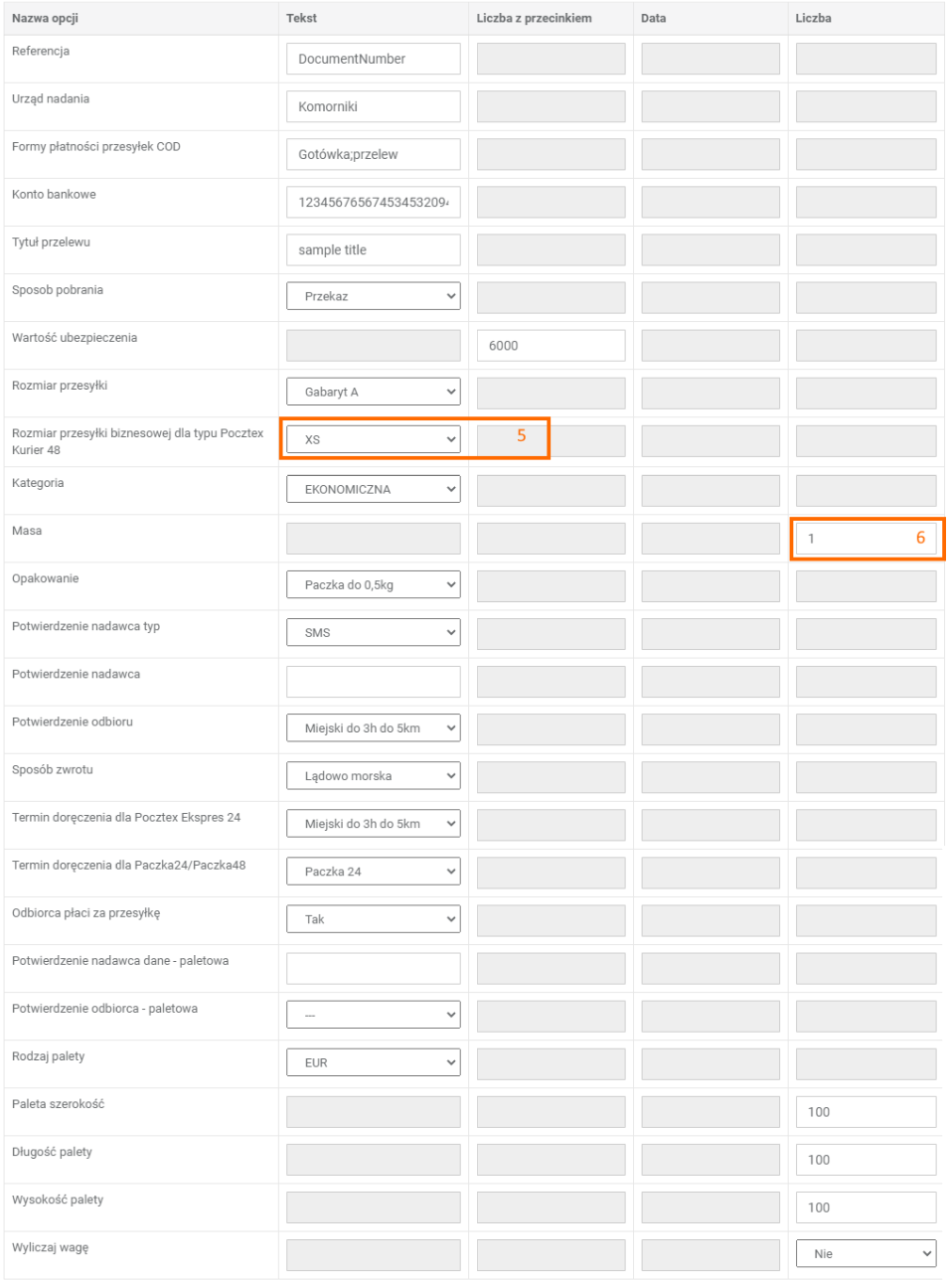
Task: Select the Tytuł przelewu field with sample title
Action: tap(373, 249)
